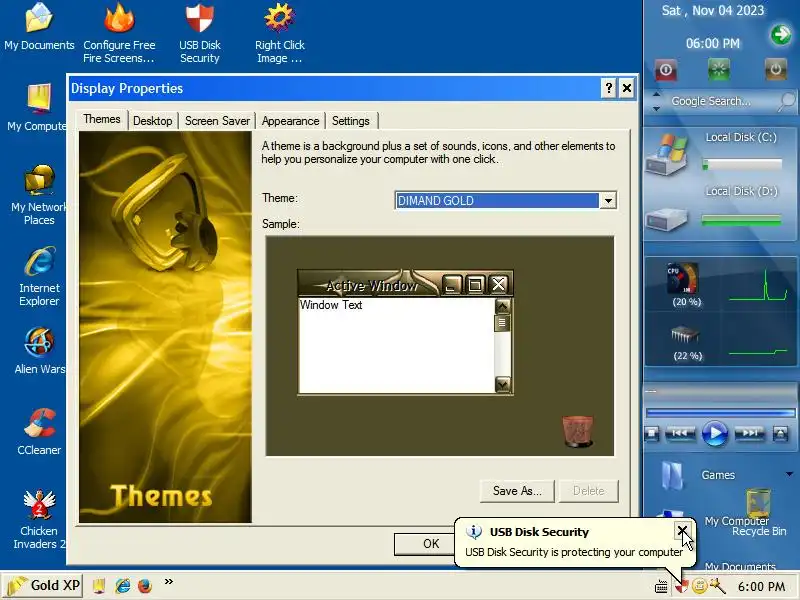Click the CPU usage graph
This screenshot has width=800, height=600.
coord(758,285)
